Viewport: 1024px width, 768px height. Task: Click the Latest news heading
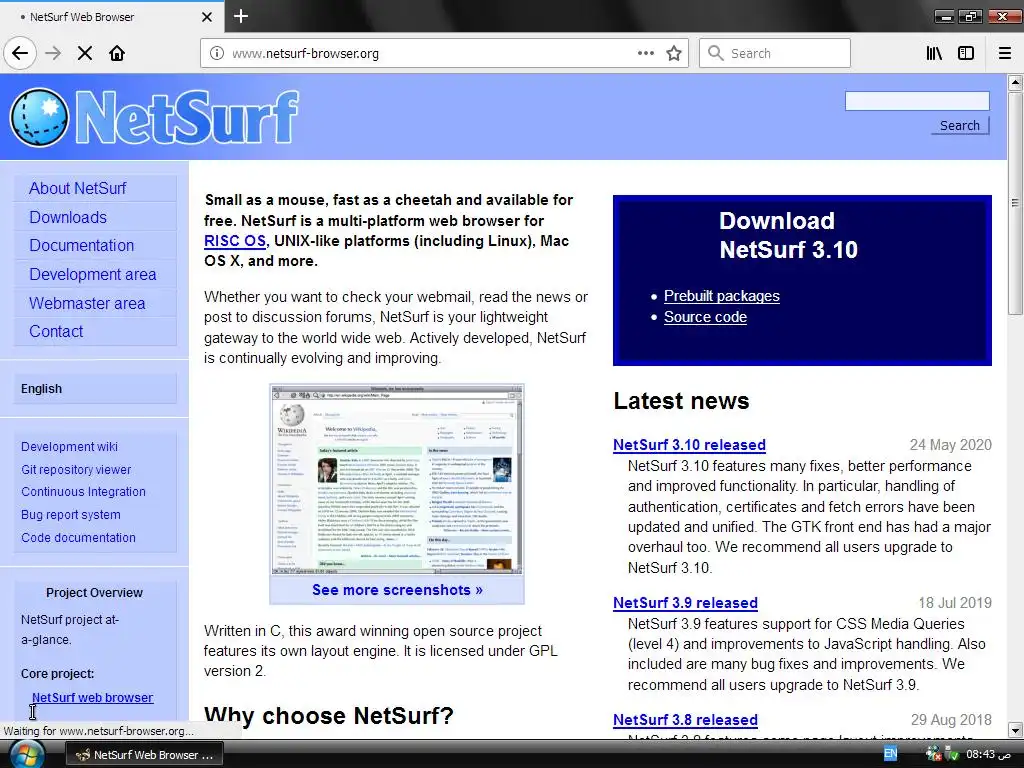[x=681, y=400]
